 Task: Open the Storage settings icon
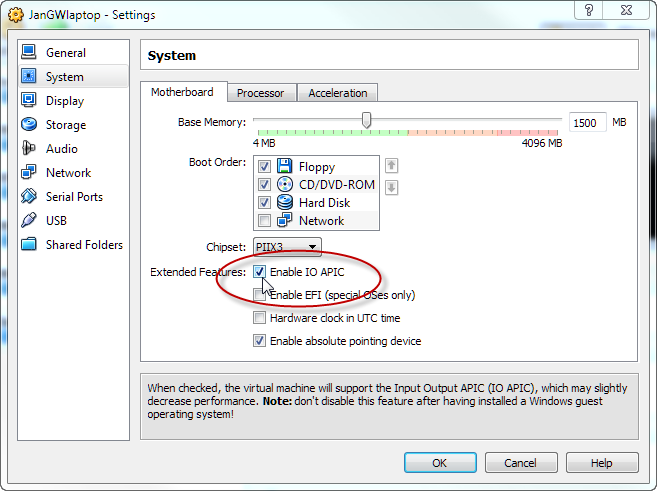click(28, 125)
